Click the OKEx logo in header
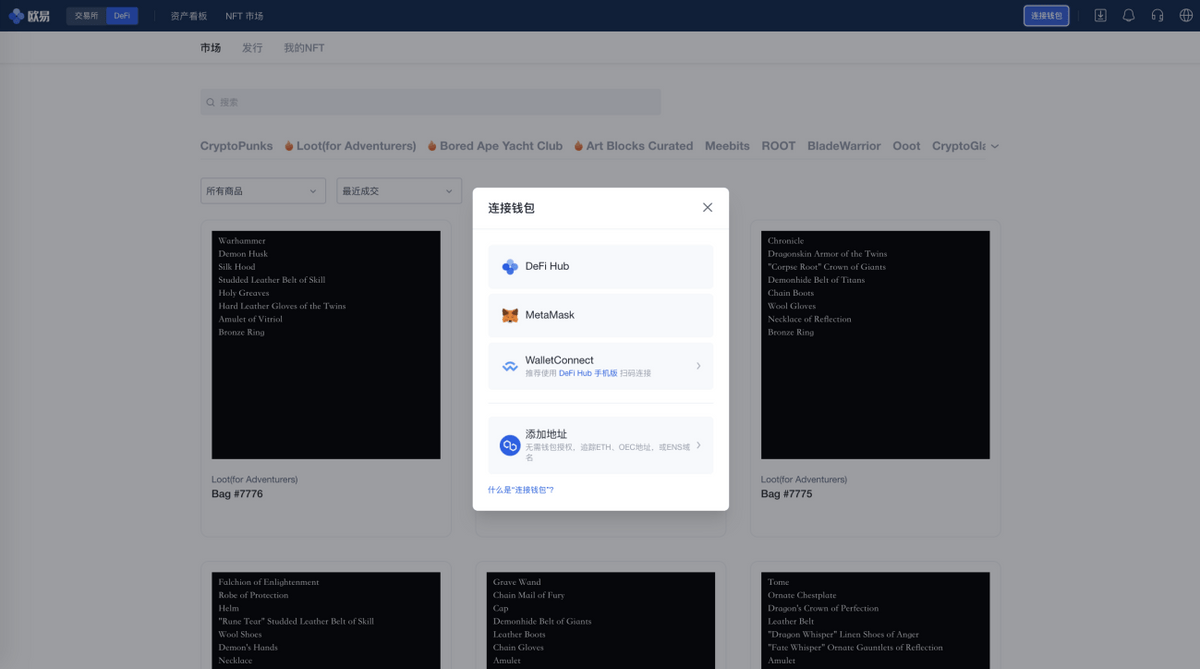The width and height of the screenshot is (1200, 669). click(29, 15)
